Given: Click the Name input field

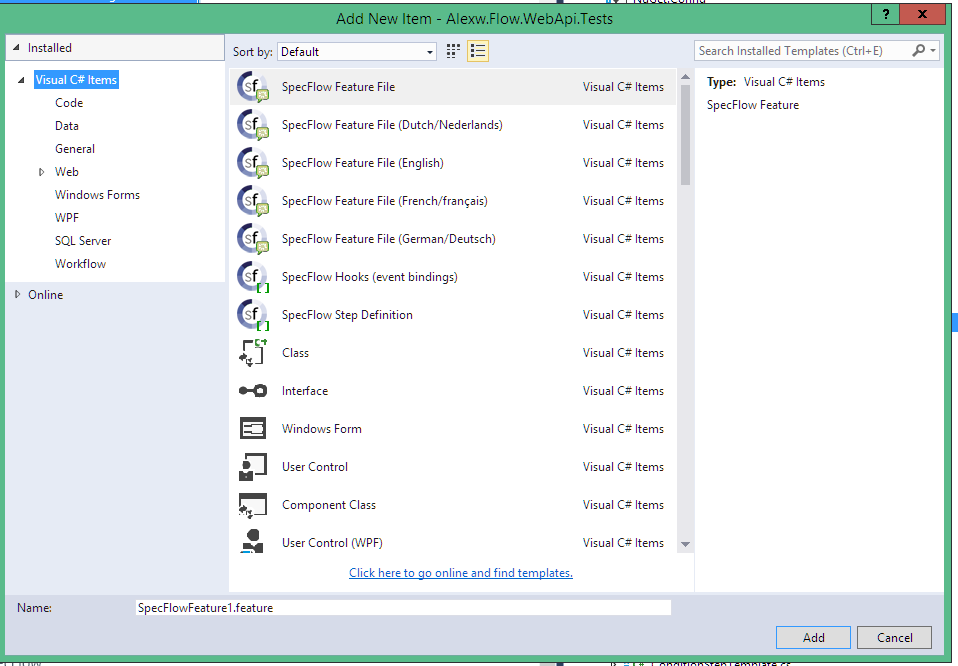Looking at the screenshot, I should (x=403, y=607).
